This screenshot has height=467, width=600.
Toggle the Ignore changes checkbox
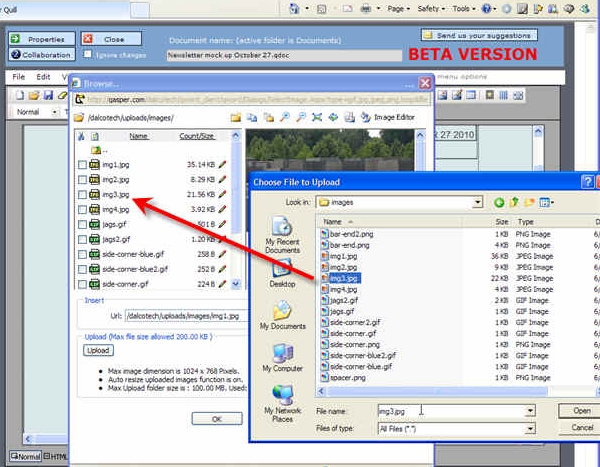(88, 54)
